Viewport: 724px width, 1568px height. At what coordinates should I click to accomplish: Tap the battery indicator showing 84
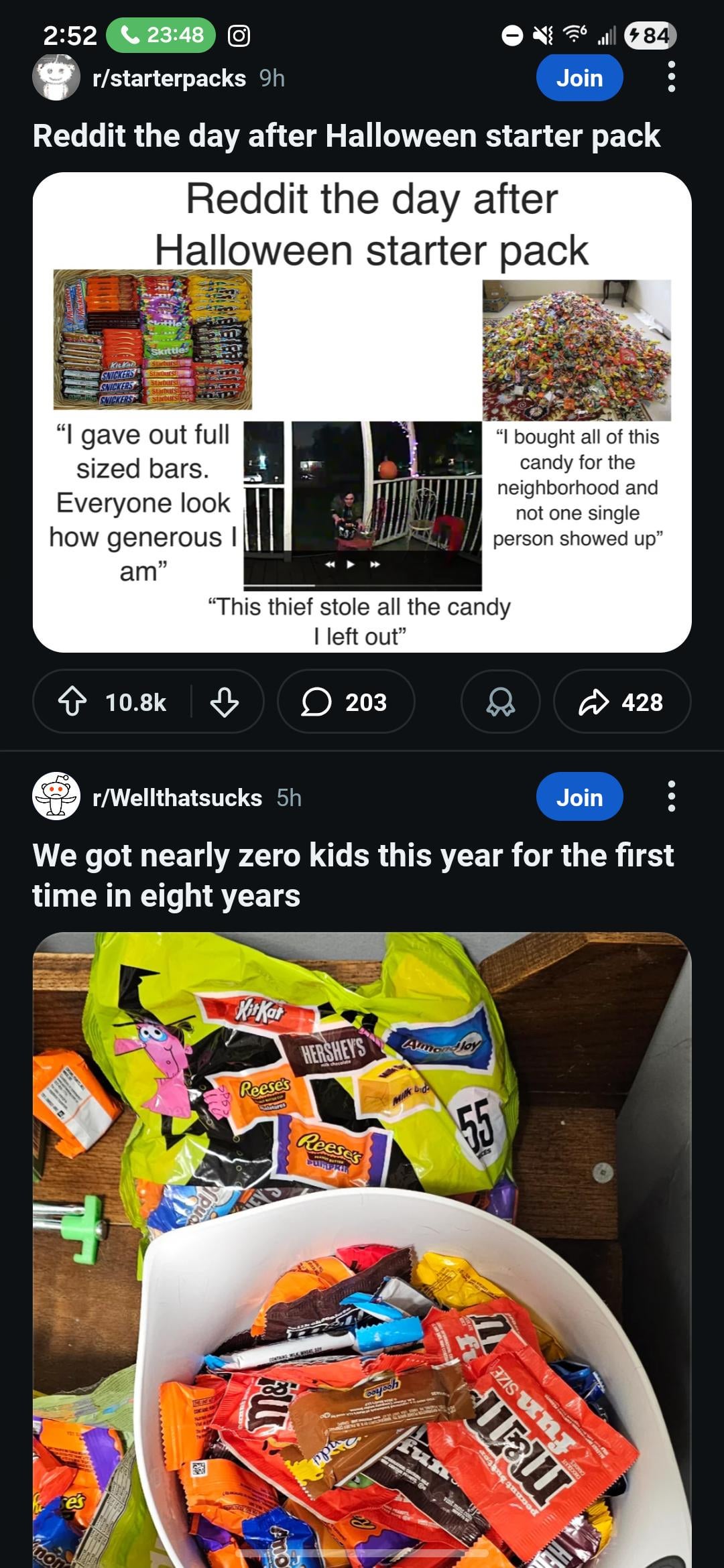tap(650, 35)
